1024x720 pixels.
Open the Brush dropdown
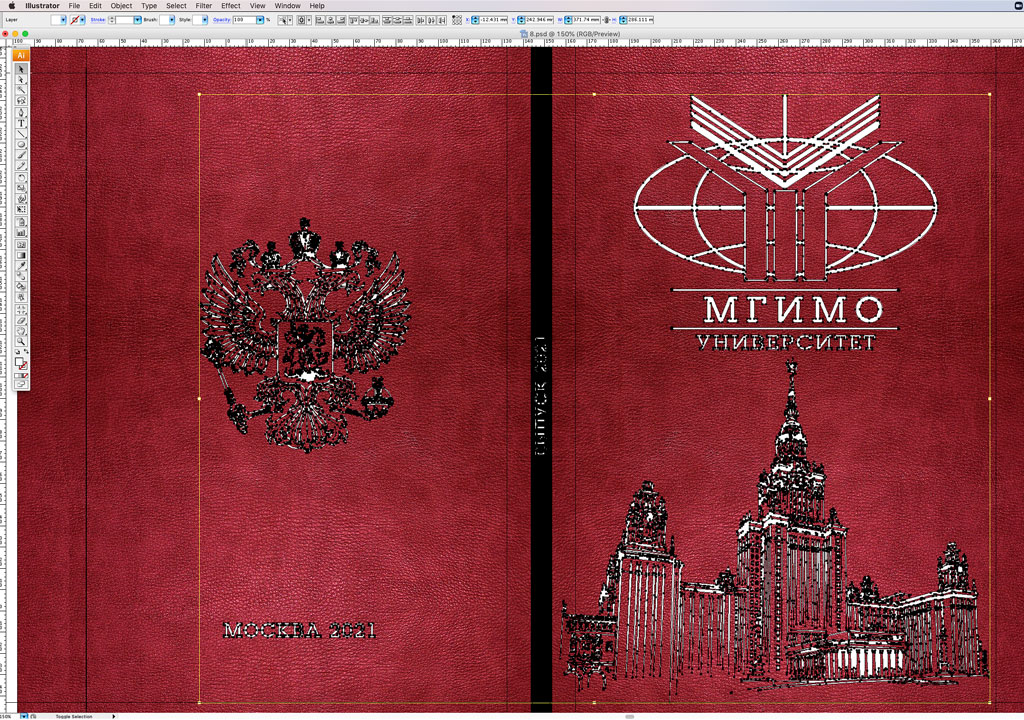tap(172, 20)
